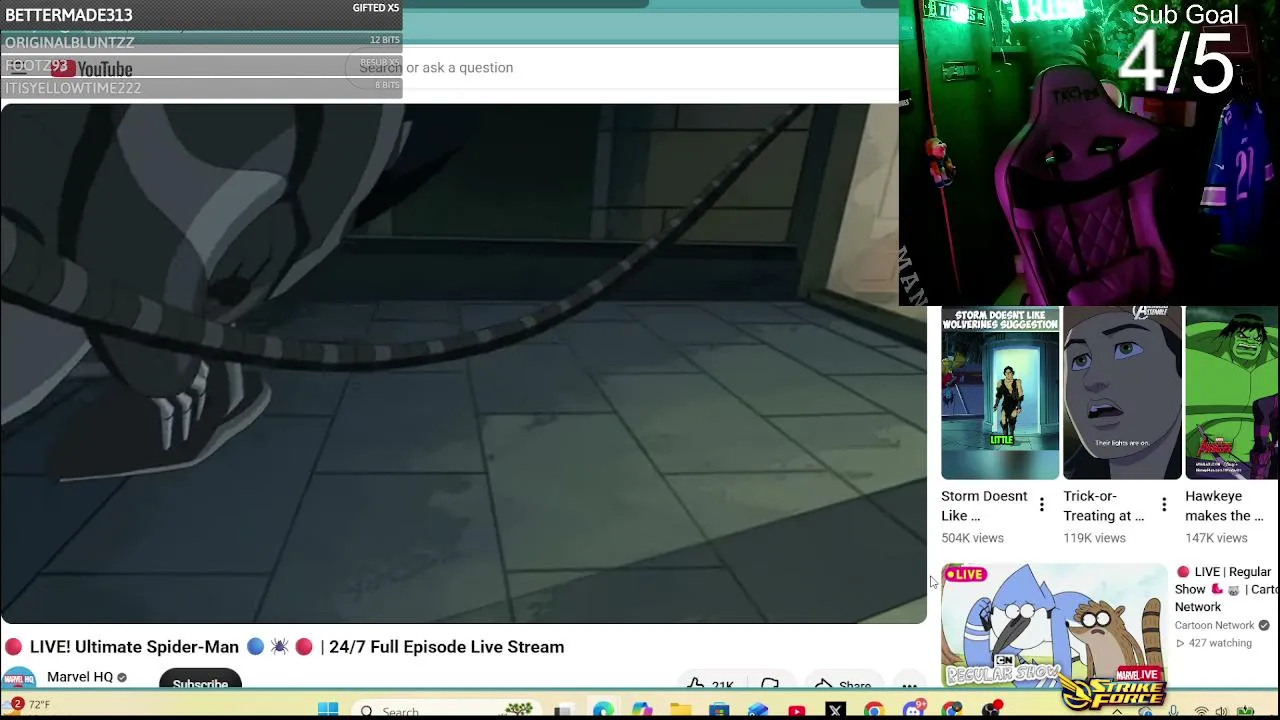Image resolution: width=1280 pixels, height=720 pixels.
Task: Open Microsoft Store from the taskbar
Action: pyautogui.click(x=719, y=710)
